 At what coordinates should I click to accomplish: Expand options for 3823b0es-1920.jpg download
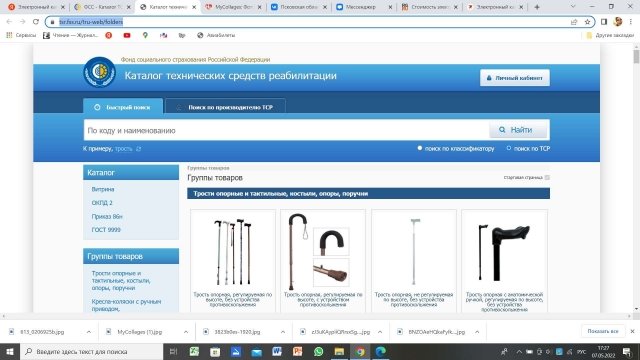[283, 332]
